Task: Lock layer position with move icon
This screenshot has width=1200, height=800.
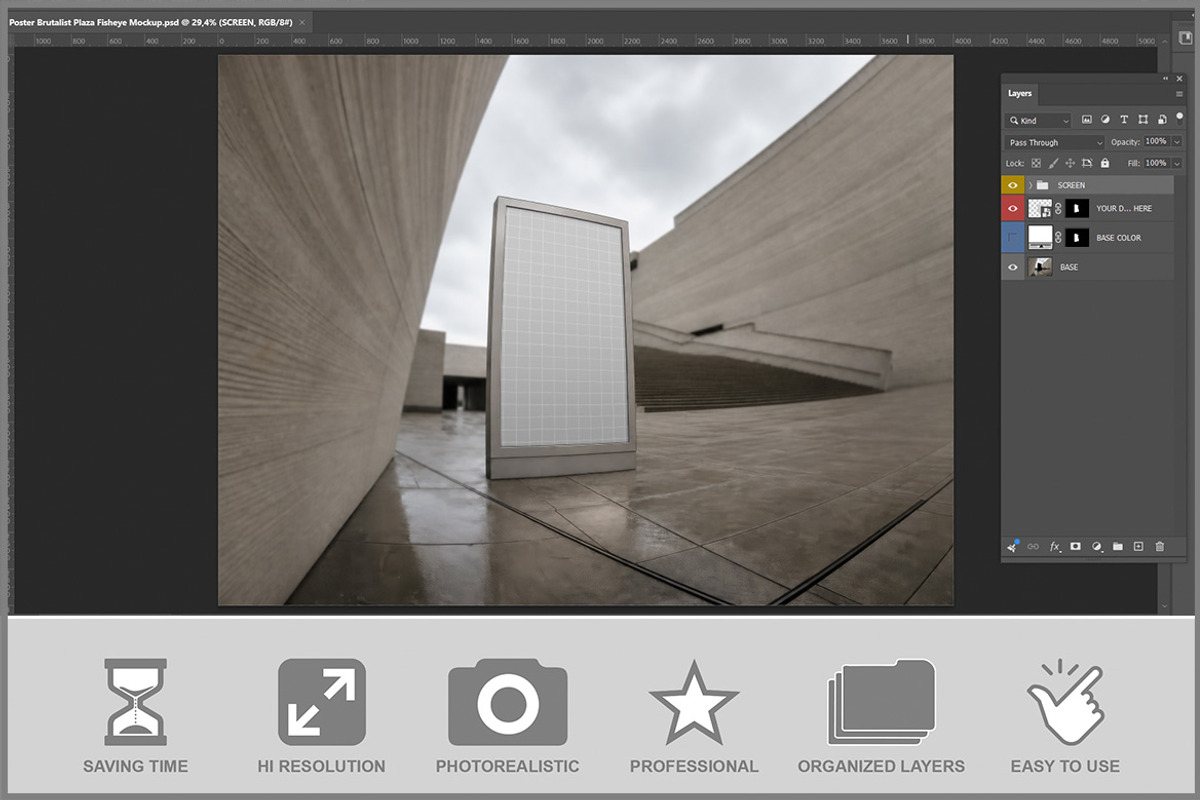Action: pos(1070,163)
